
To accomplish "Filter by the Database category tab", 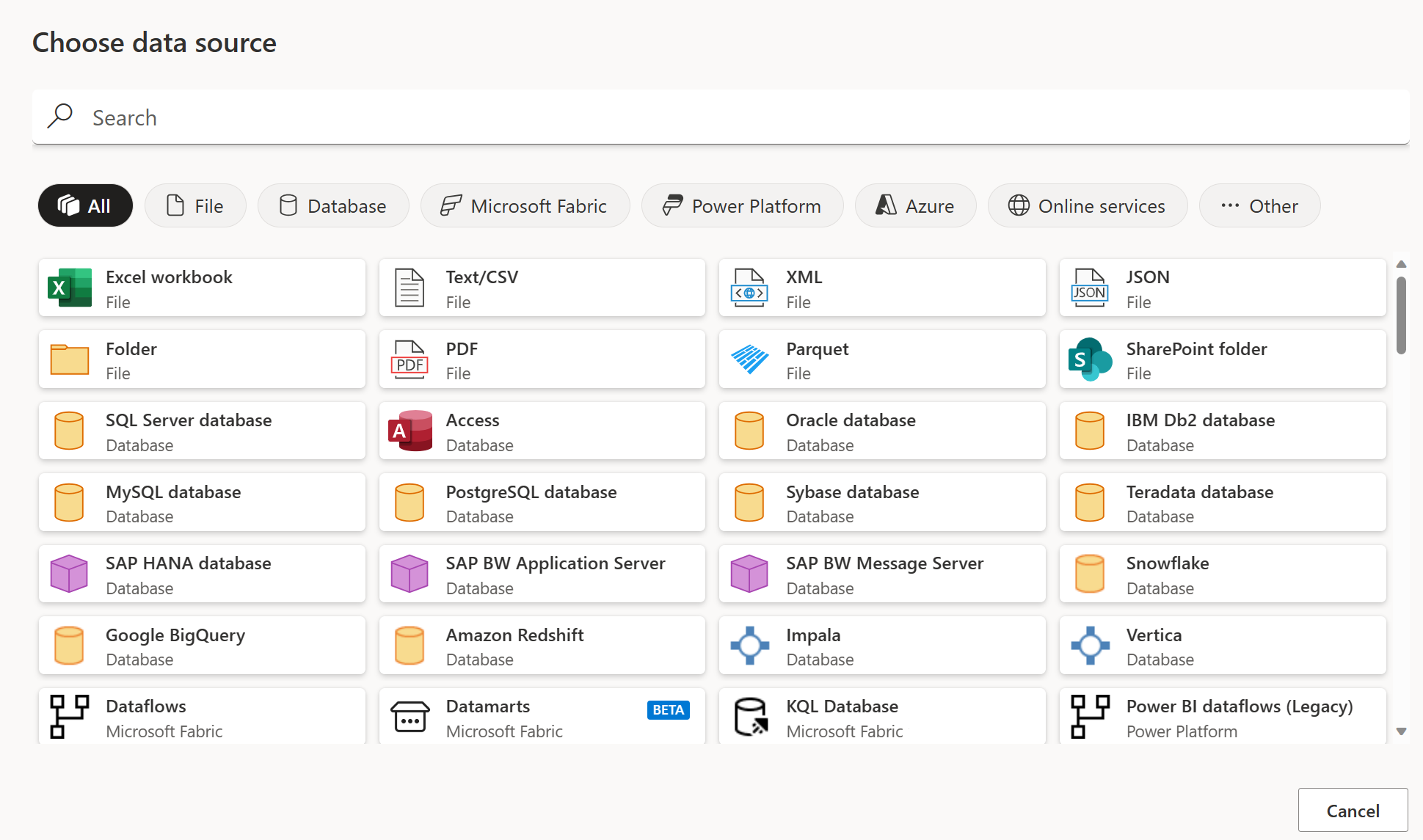I will [x=333, y=206].
